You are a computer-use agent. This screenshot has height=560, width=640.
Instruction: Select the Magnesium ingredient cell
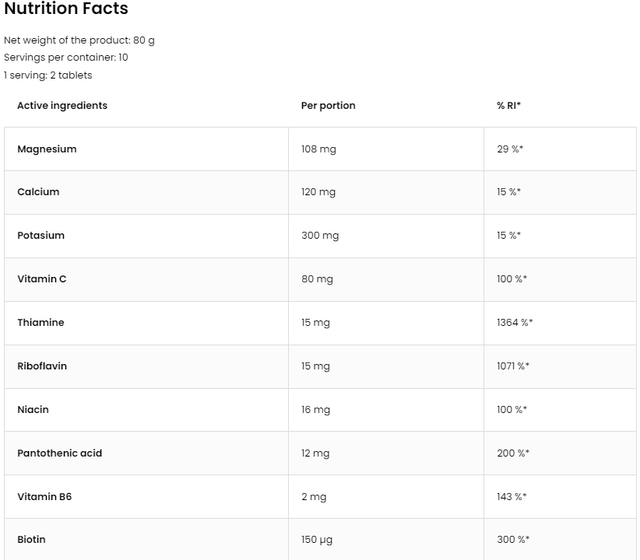coord(47,149)
